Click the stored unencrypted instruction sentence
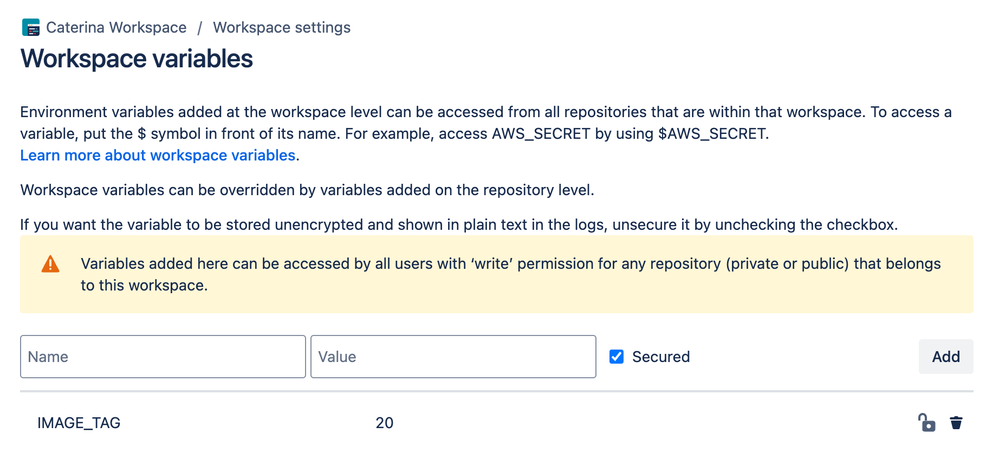Screen dimensions: 999x451 click(459, 226)
